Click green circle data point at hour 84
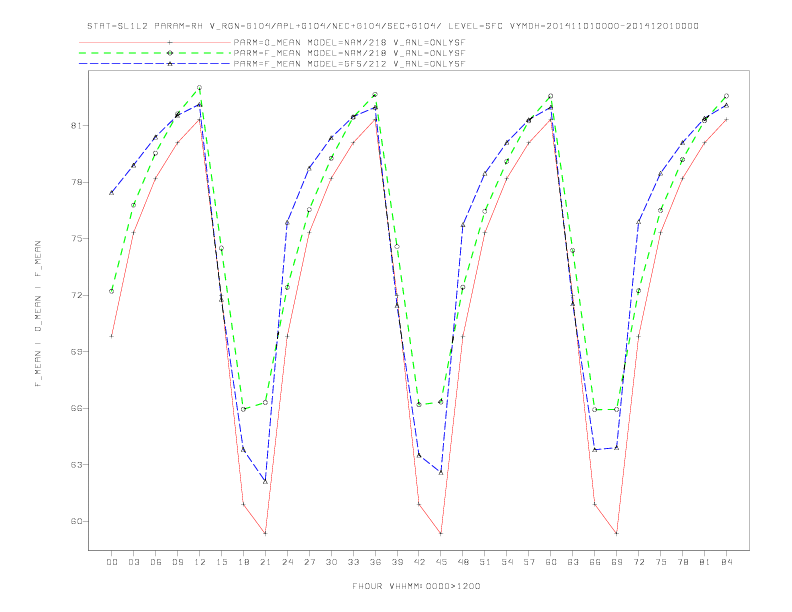Screen dimensions: 792x612 click(x=726, y=96)
